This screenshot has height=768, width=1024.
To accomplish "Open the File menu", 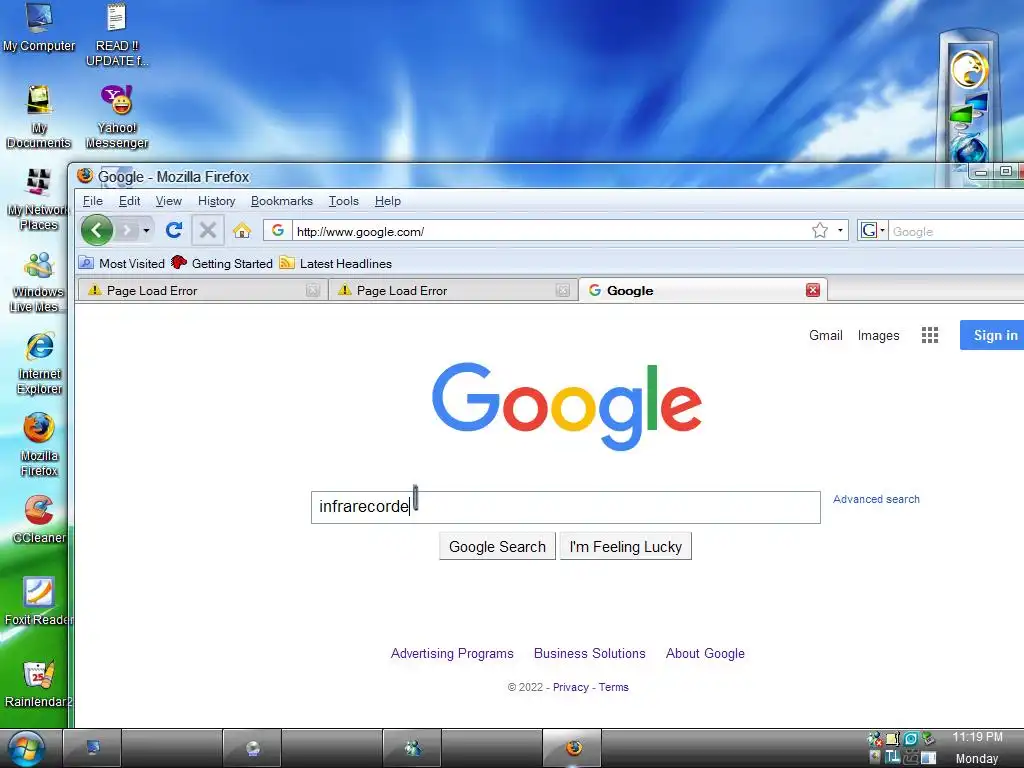I will click(93, 201).
